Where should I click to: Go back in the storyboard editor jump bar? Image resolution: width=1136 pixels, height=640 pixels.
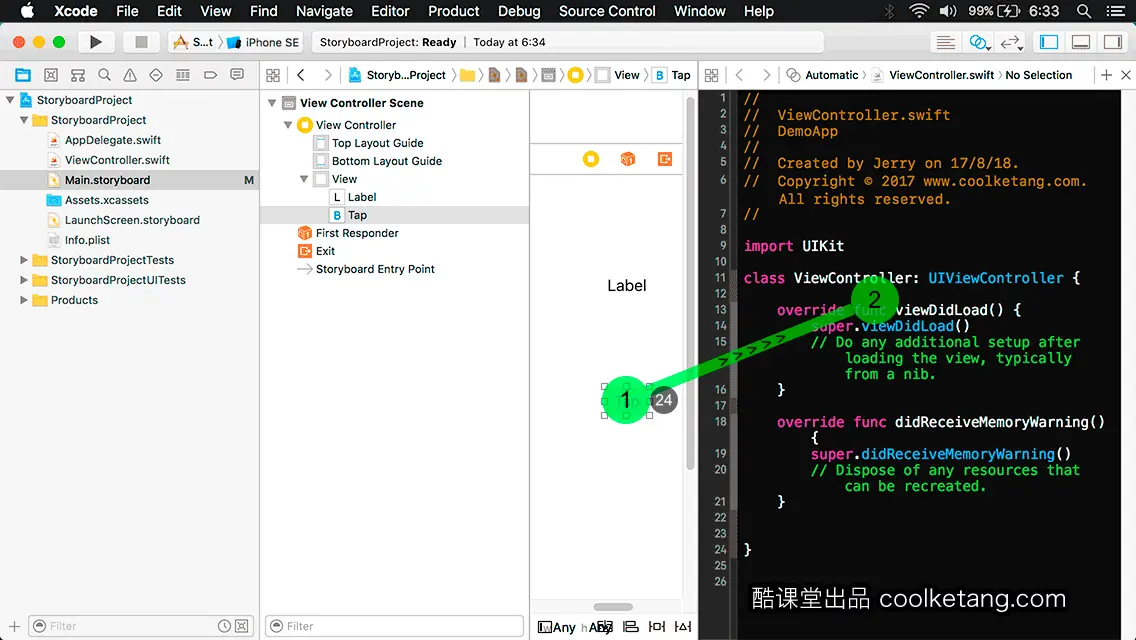pyautogui.click(x=301, y=75)
